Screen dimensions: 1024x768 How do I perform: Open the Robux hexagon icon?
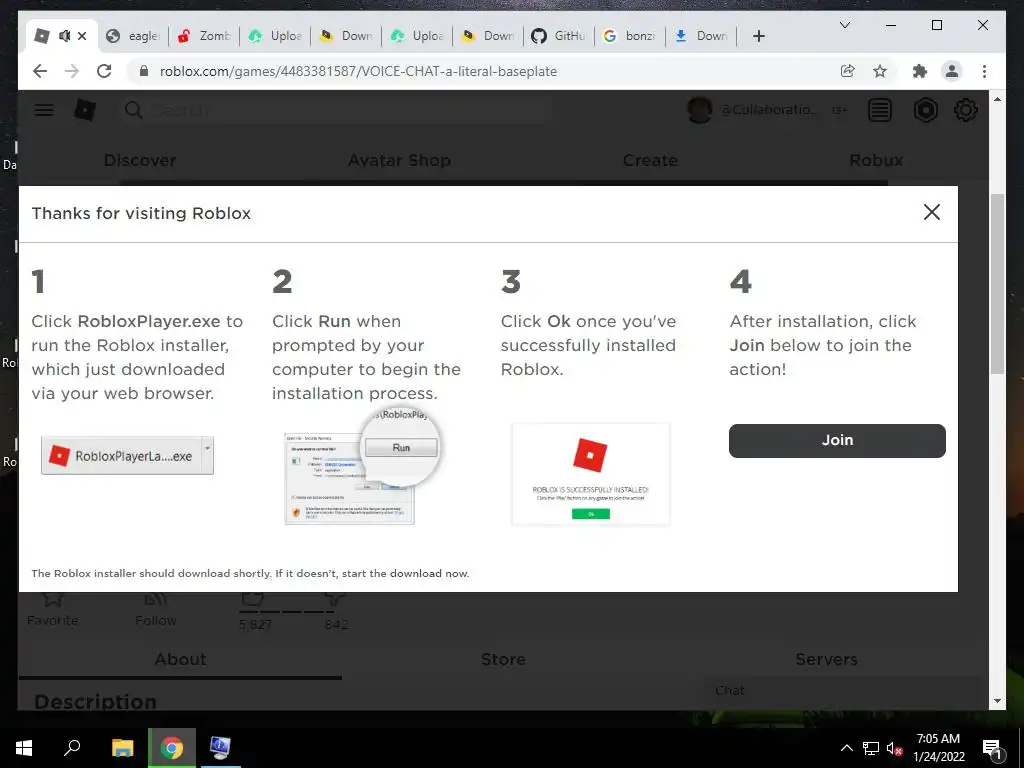[925, 110]
